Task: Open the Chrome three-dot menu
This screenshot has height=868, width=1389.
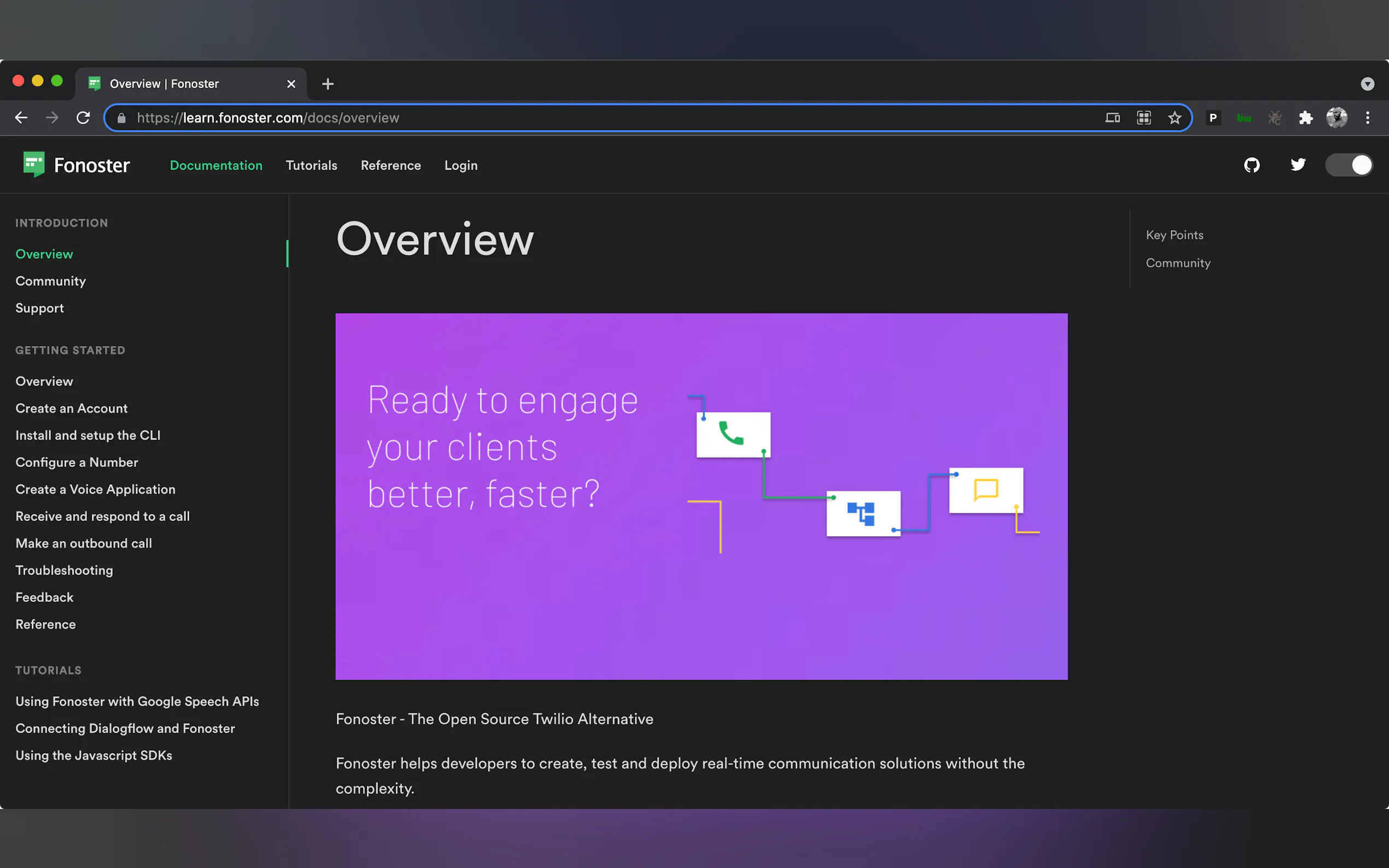Action: click(x=1368, y=118)
